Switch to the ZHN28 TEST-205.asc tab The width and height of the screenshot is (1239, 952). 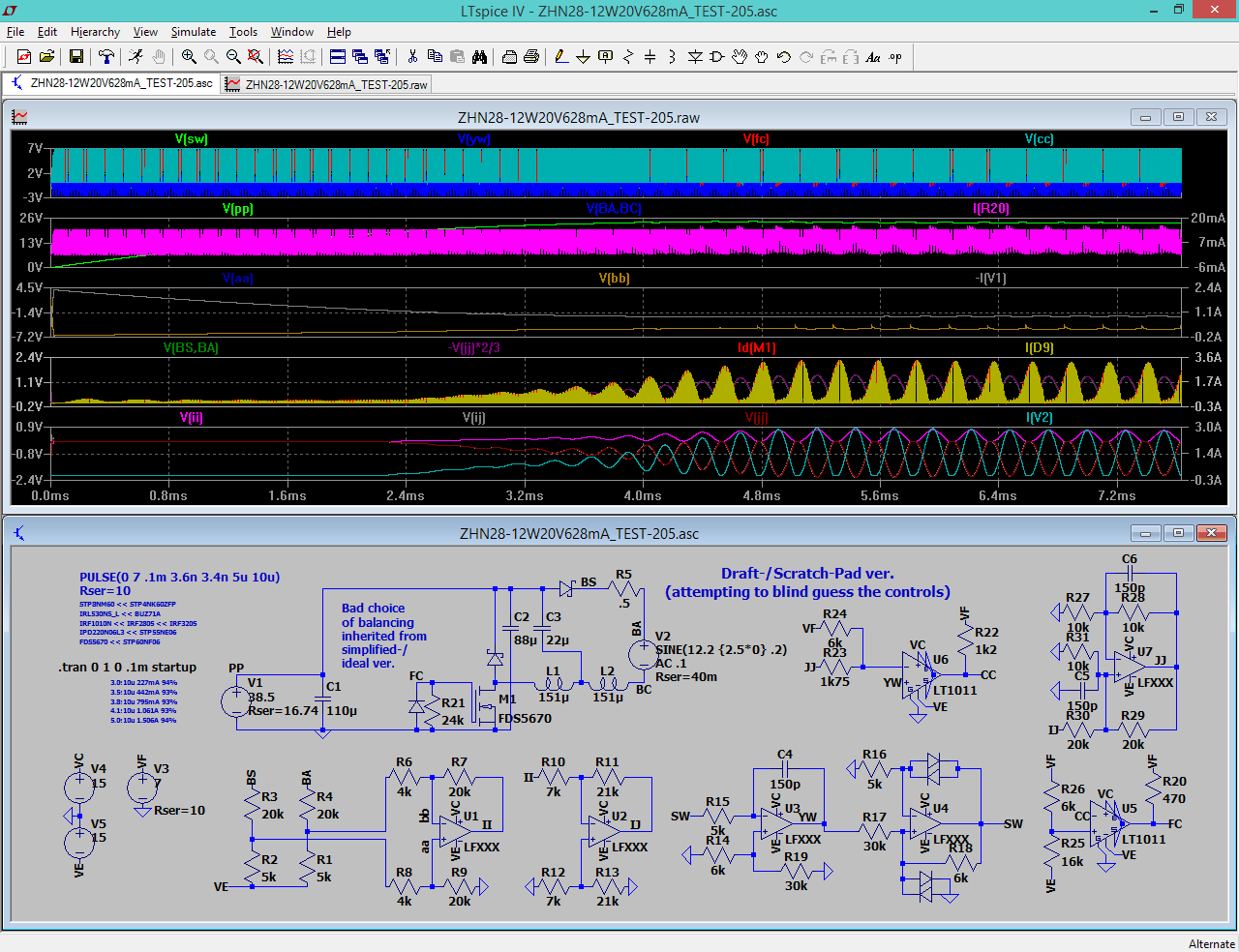click(x=111, y=83)
